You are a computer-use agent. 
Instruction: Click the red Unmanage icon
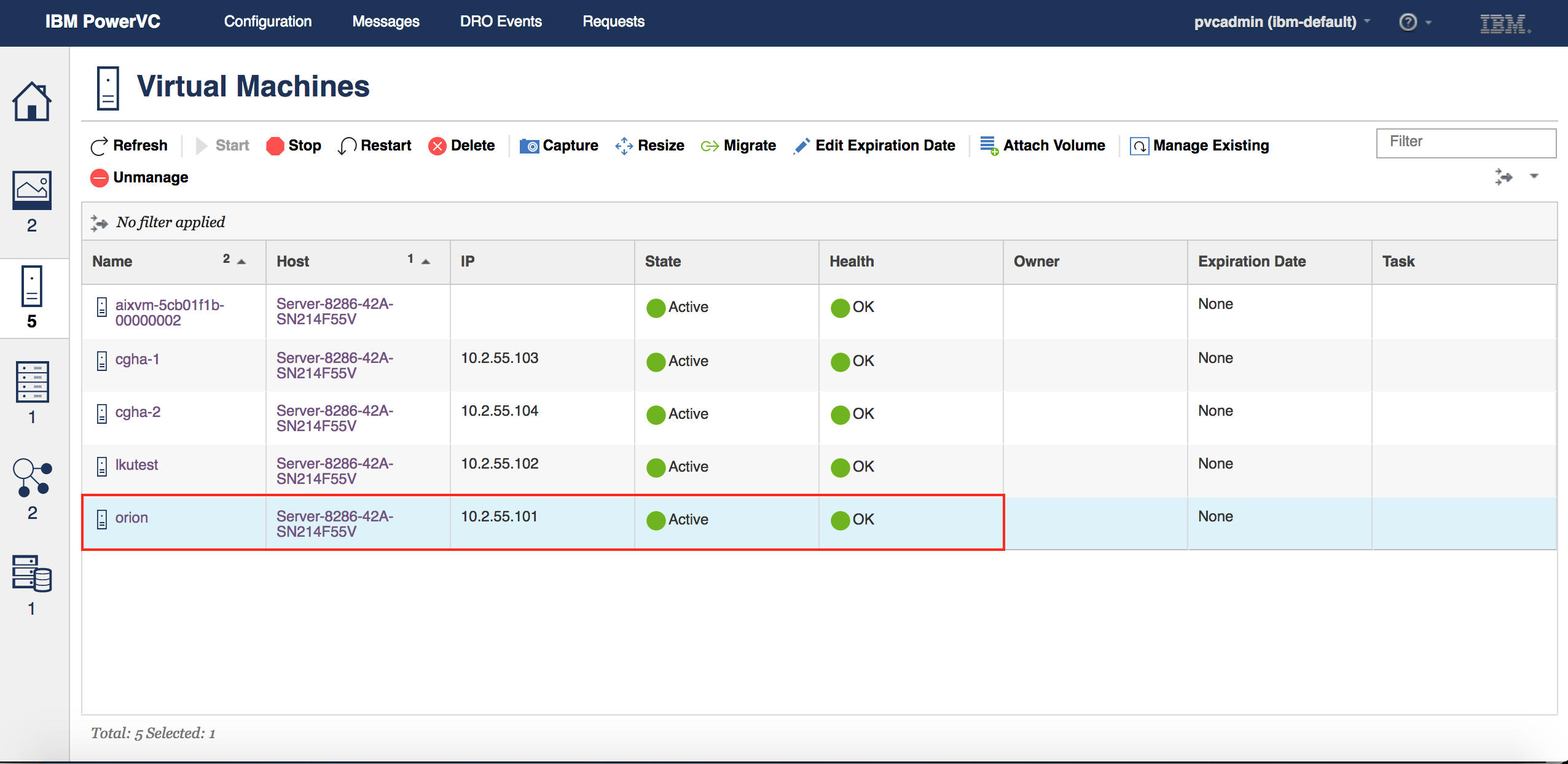click(x=99, y=177)
